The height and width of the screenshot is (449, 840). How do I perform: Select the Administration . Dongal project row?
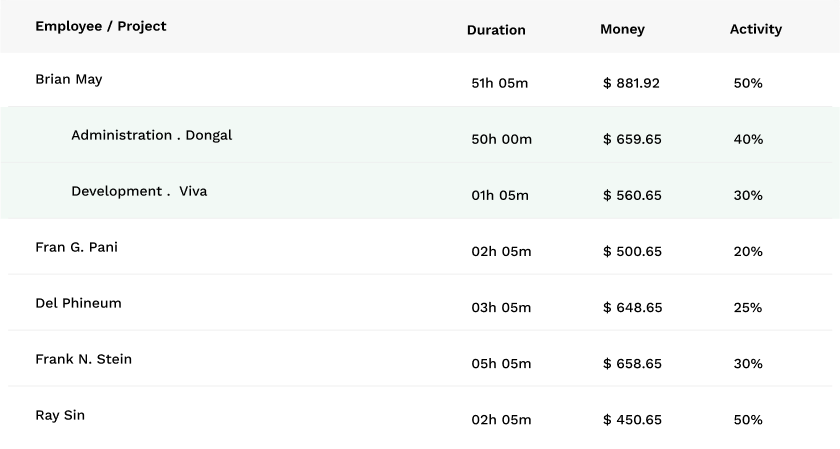pos(152,136)
